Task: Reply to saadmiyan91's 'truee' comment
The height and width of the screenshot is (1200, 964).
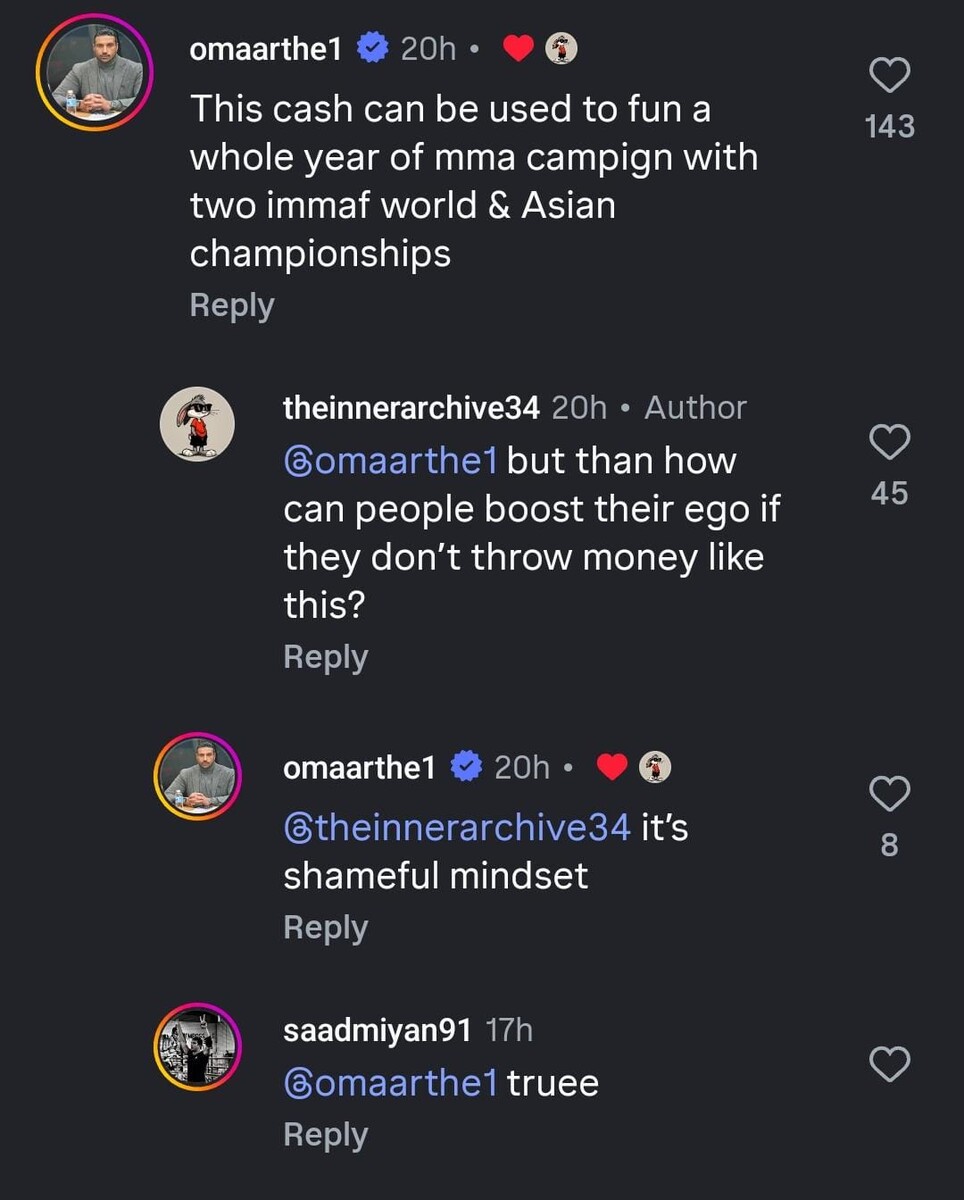Action: click(325, 1135)
